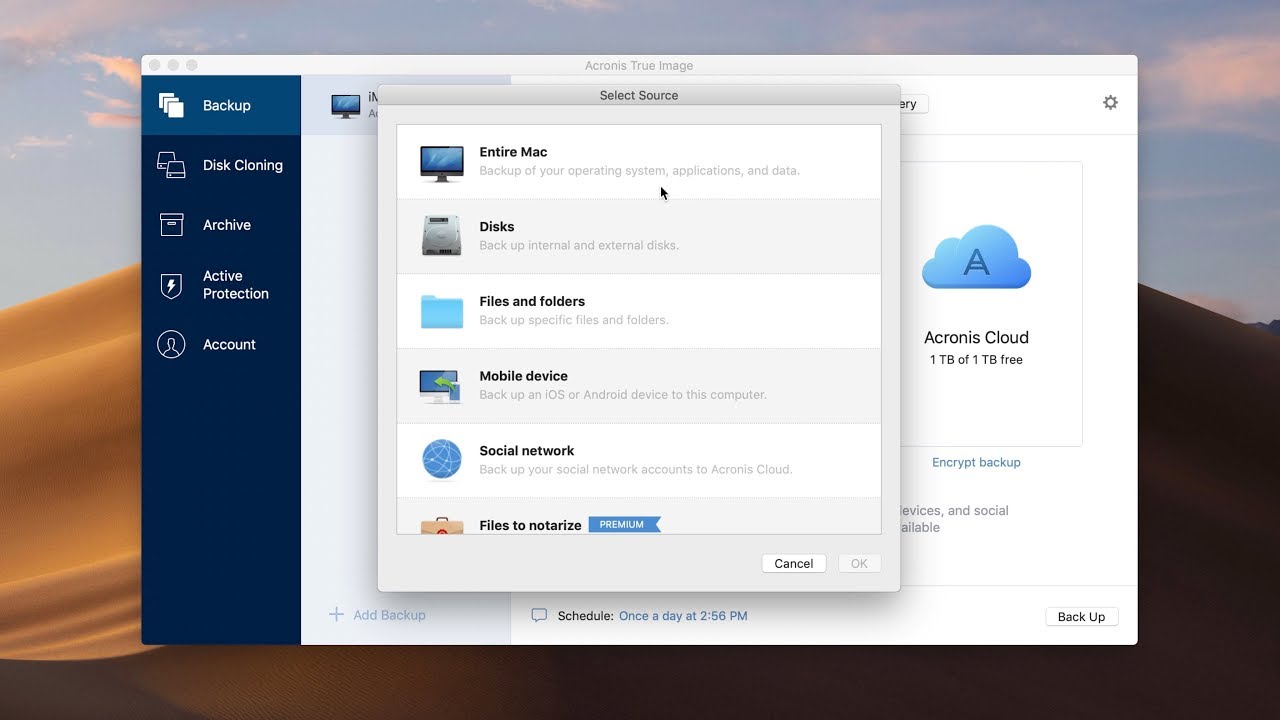Click the Social network globe icon

(441, 460)
